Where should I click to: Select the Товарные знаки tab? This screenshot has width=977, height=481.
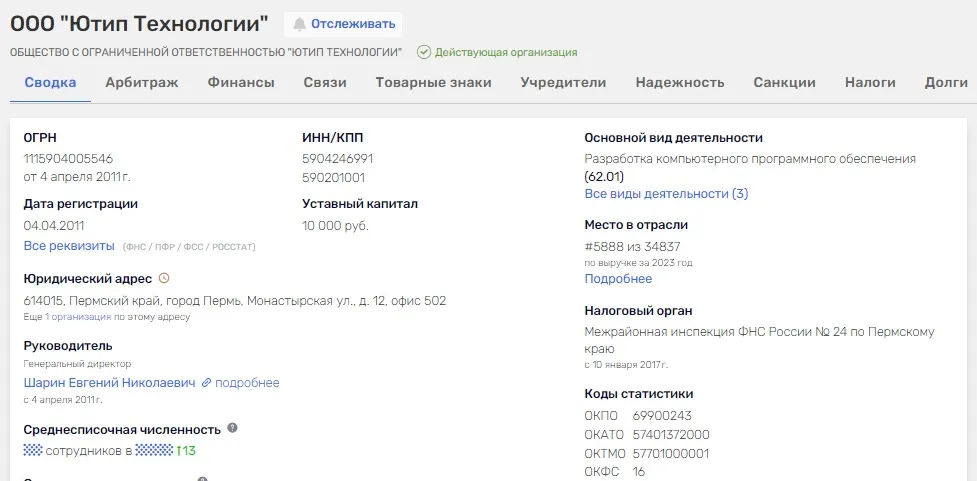coord(434,82)
